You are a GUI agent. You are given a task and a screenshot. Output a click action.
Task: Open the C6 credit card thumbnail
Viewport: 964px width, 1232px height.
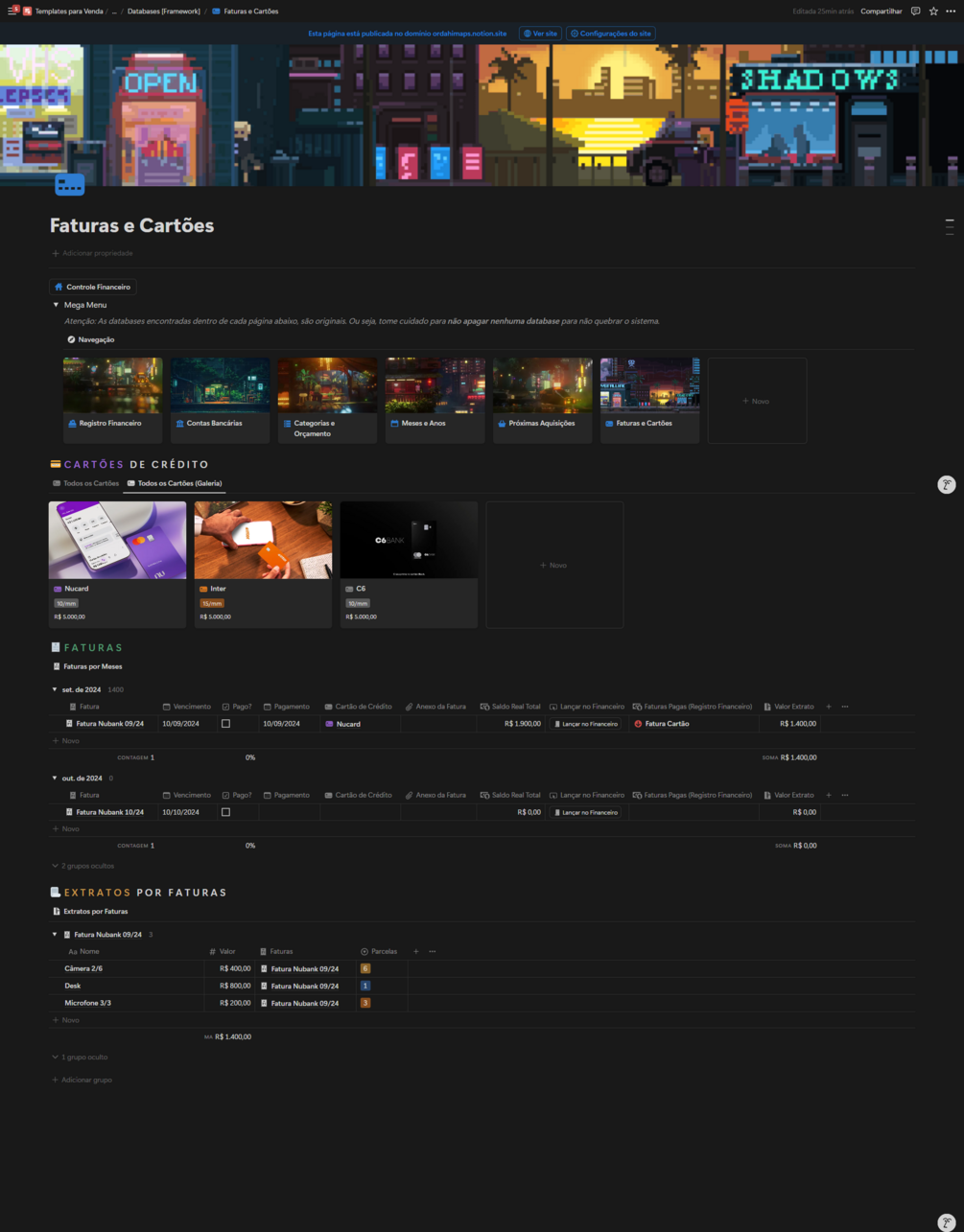point(409,540)
